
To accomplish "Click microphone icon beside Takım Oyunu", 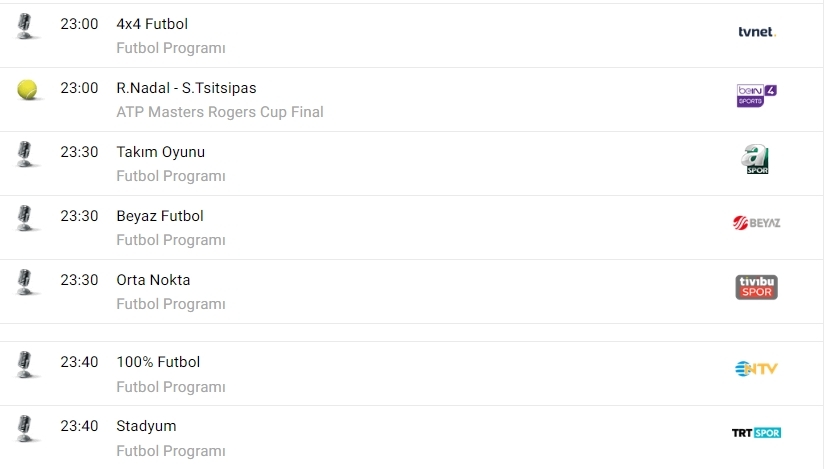I will pos(27,154).
